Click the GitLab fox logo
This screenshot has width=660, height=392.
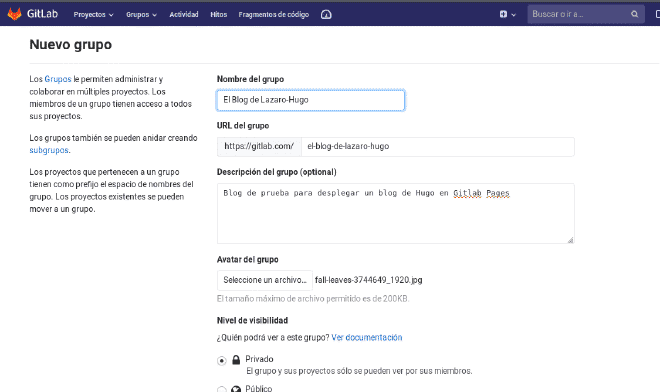tap(14, 14)
